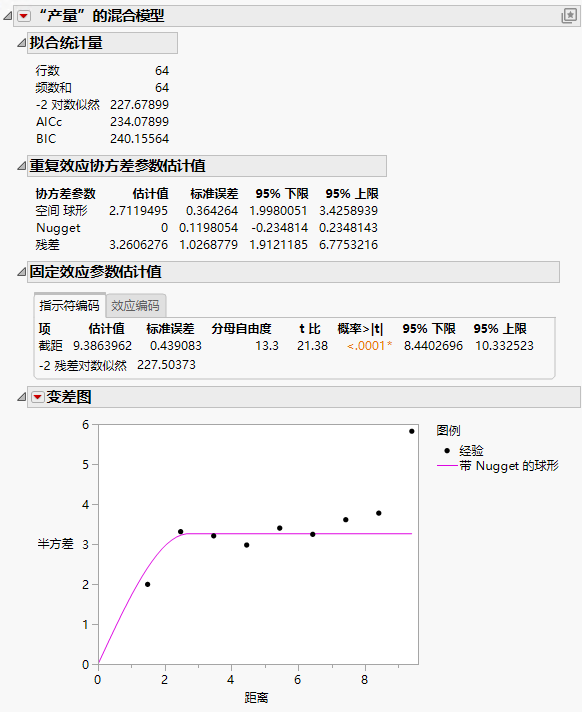Collapse the 「产量」的混合模型 outline
This screenshot has height=712, width=582.
[x=8, y=16]
